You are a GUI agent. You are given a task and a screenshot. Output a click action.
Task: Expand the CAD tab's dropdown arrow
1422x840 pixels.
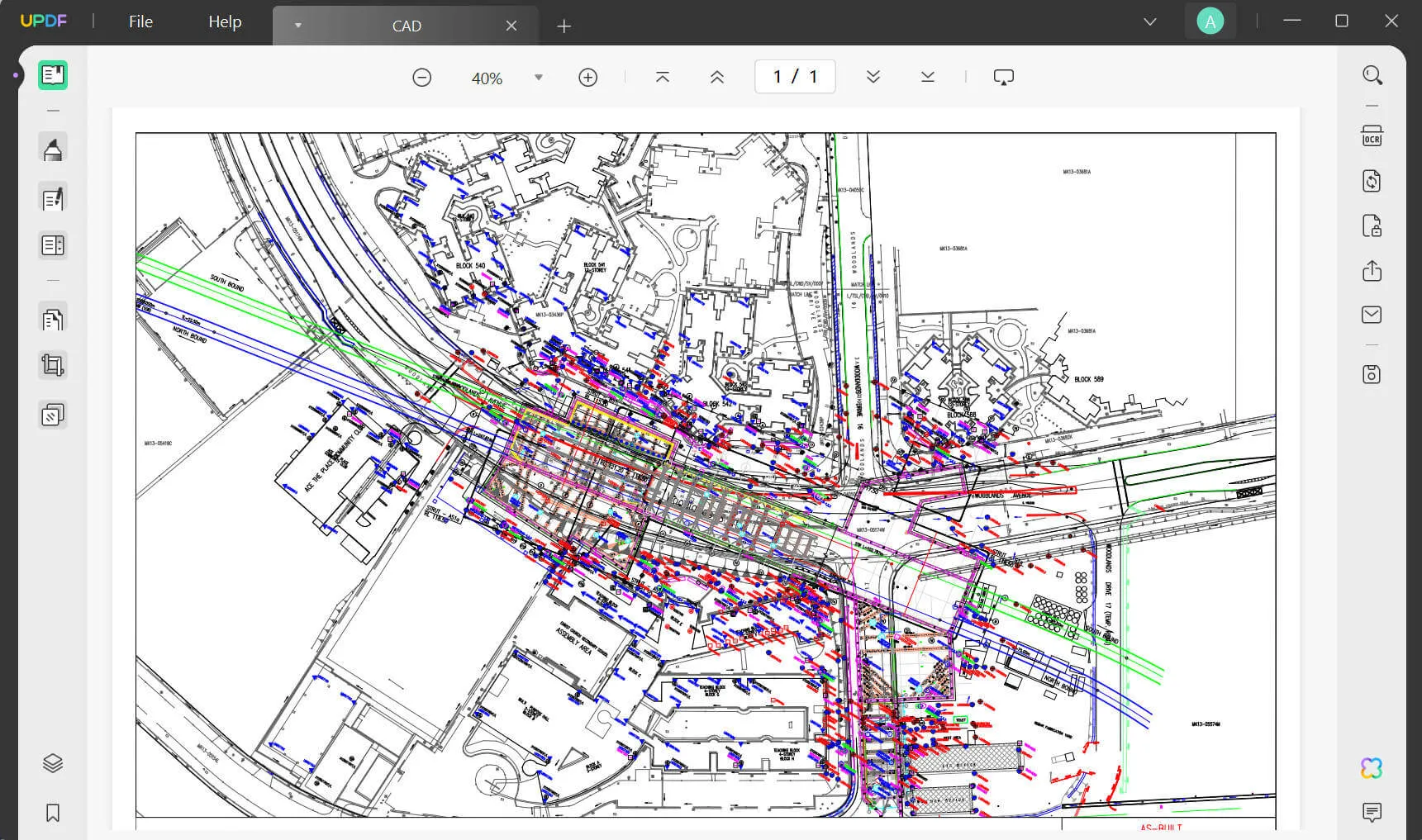(x=298, y=26)
